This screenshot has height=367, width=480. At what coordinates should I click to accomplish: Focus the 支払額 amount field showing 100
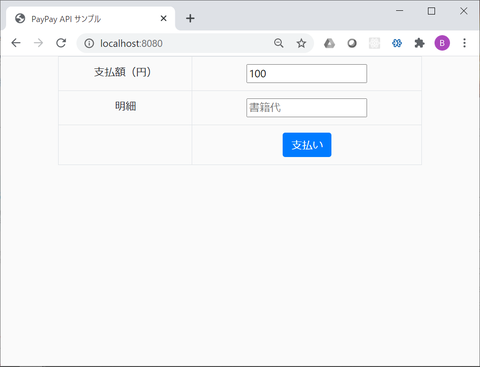pos(307,74)
